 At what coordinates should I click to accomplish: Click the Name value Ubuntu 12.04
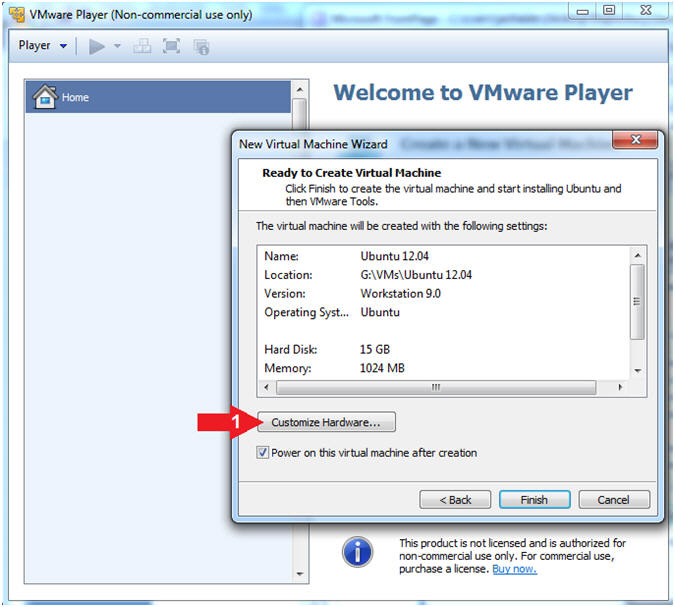coord(394,256)
